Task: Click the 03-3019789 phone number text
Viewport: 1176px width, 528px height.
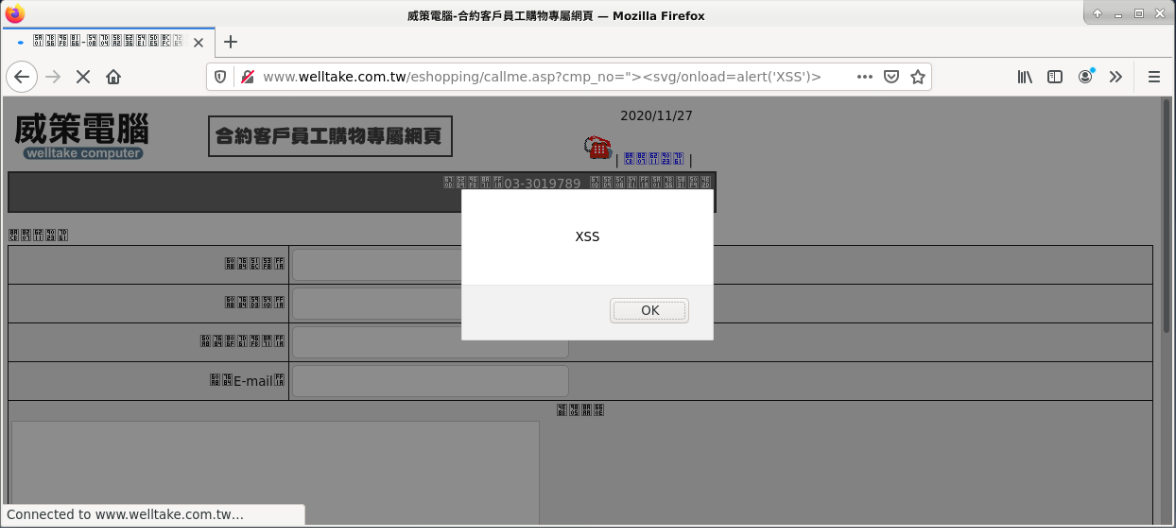Action: (x=542, y=183)
